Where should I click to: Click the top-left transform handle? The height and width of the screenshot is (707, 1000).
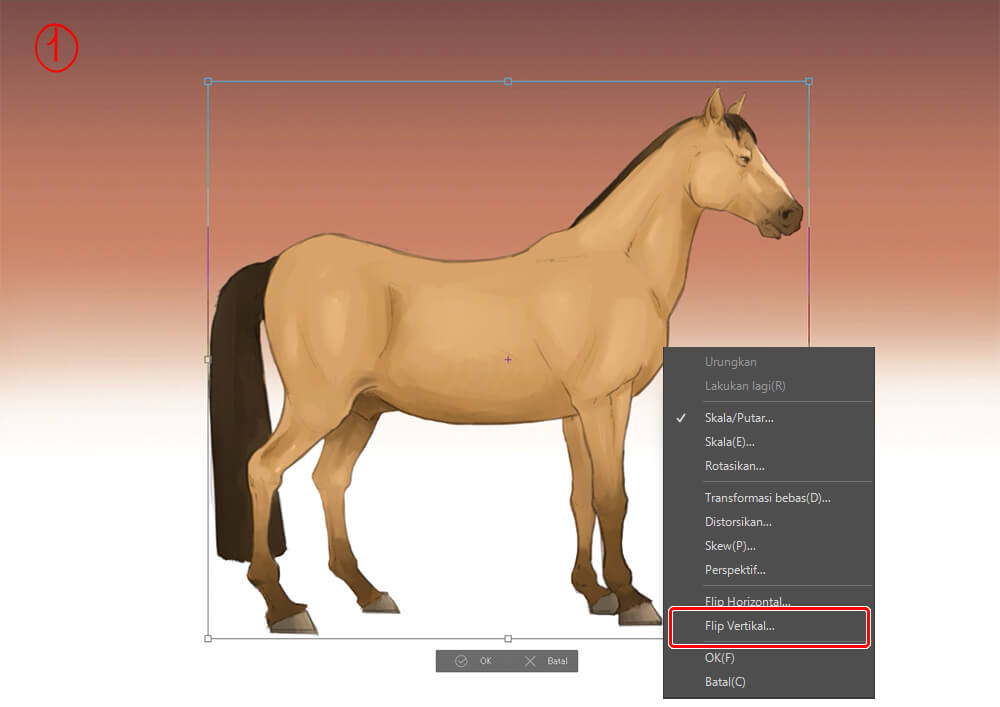(x=208, y=81)
